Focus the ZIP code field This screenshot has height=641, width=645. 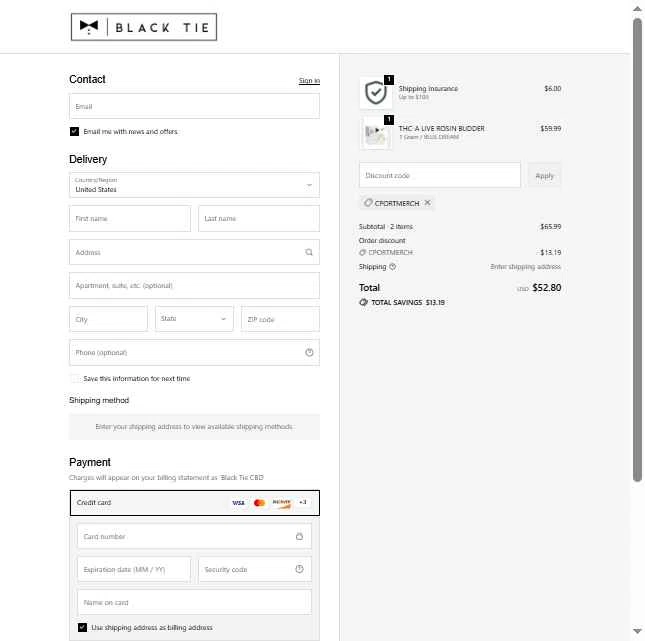coord(280,319)
